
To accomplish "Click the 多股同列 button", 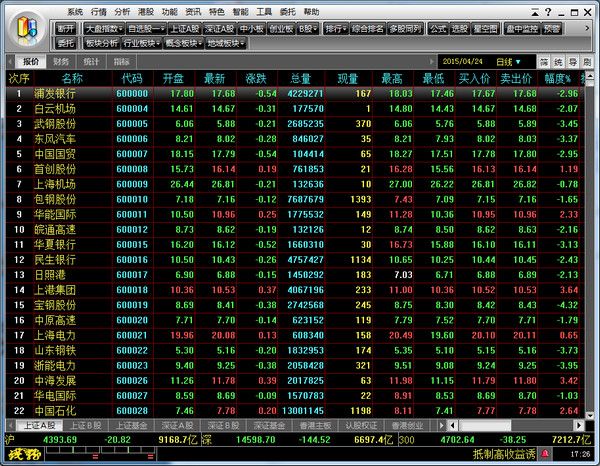I will point(405,29).
